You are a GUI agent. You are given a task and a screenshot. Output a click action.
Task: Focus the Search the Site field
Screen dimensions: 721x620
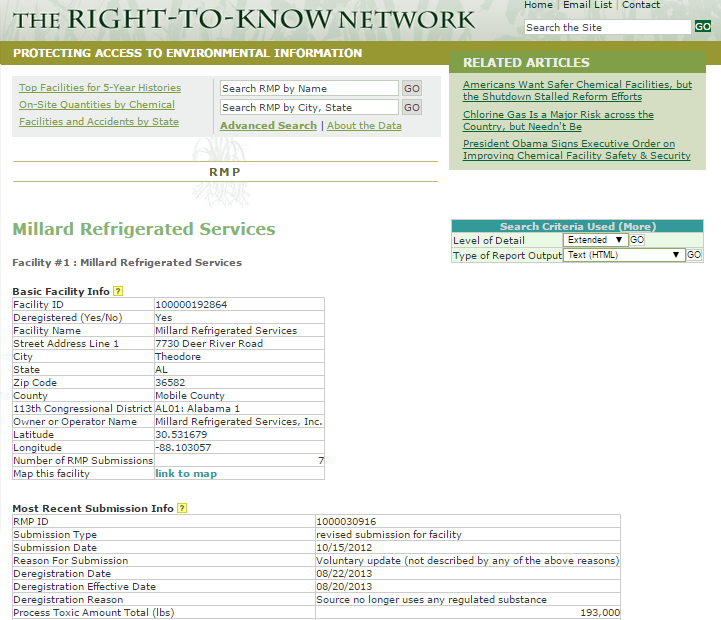607,27
